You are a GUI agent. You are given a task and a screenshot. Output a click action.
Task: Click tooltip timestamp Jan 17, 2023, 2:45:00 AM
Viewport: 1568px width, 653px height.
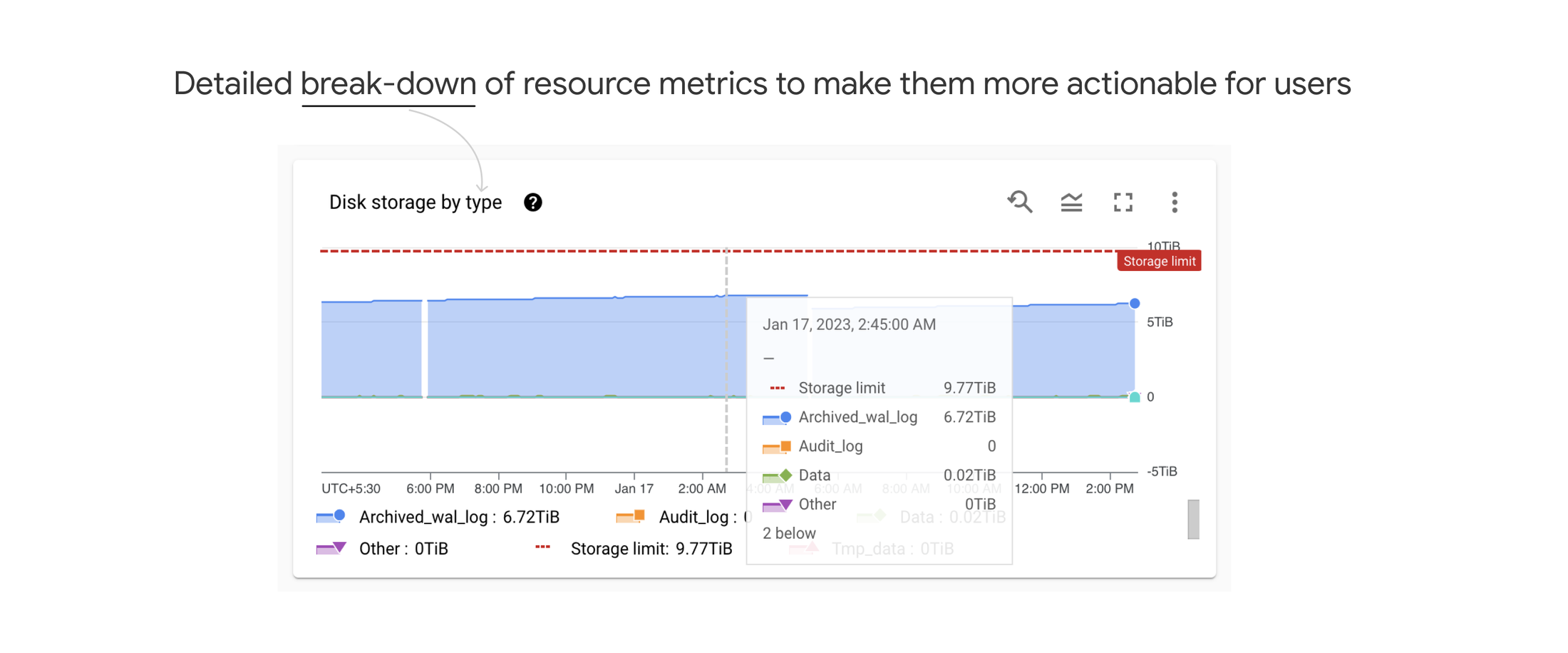[x=849, y=324]
